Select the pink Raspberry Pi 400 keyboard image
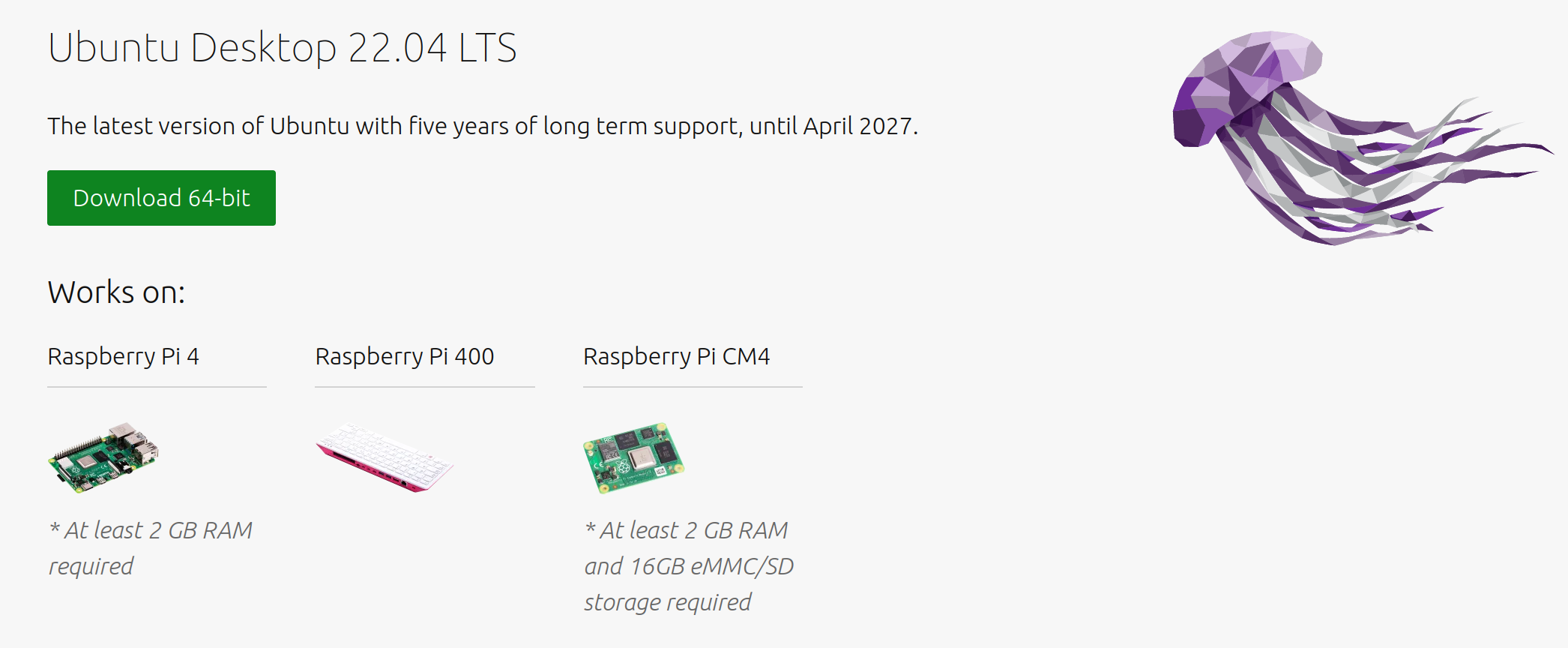1568x648 pixels. [x=385, y=457]
